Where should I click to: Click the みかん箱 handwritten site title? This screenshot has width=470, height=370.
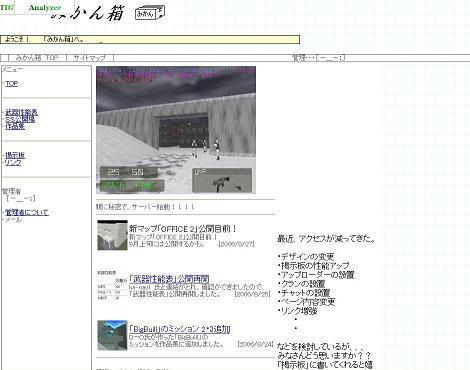[89, 13]
